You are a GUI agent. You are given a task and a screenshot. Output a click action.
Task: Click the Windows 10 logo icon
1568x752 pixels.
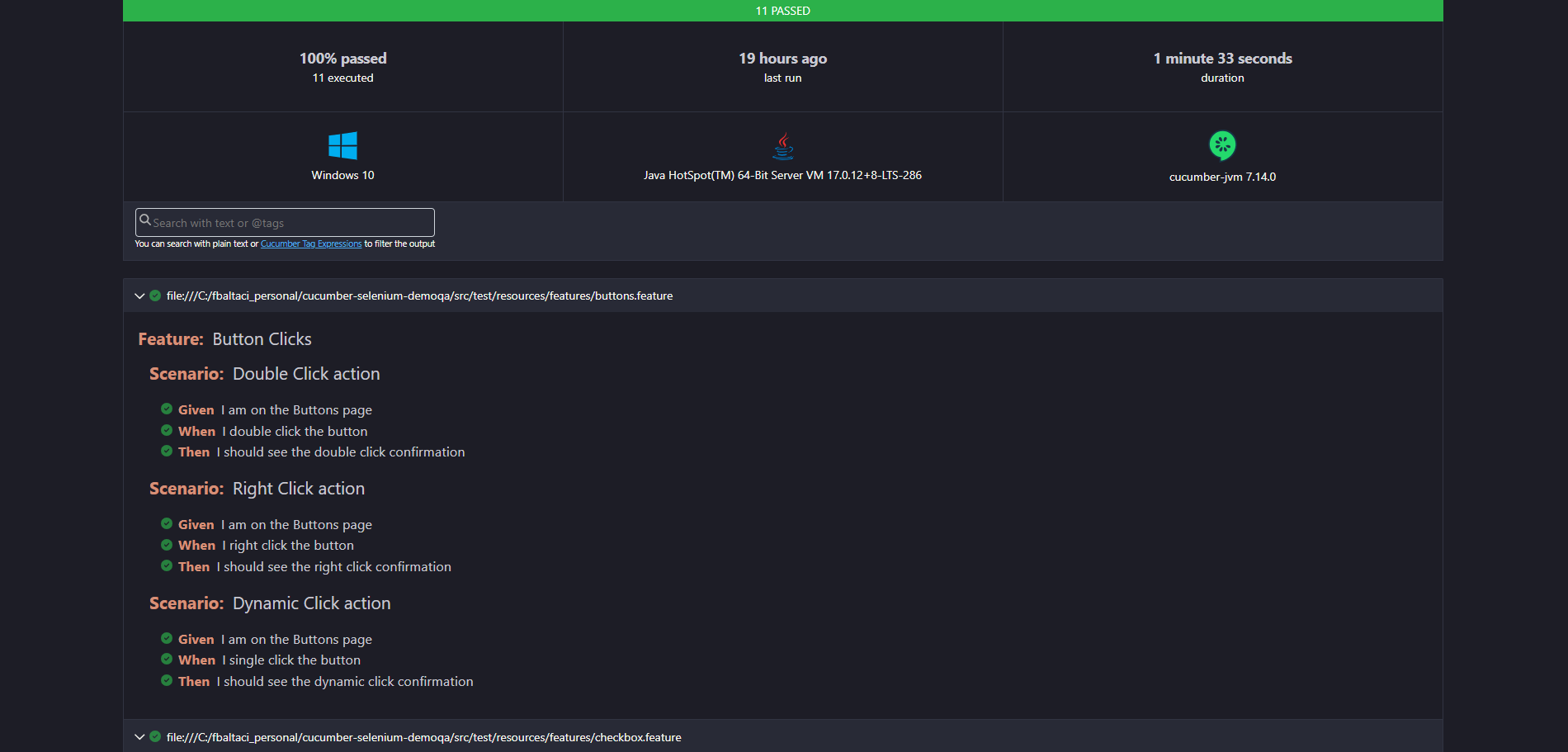click(x=342, y=146)
